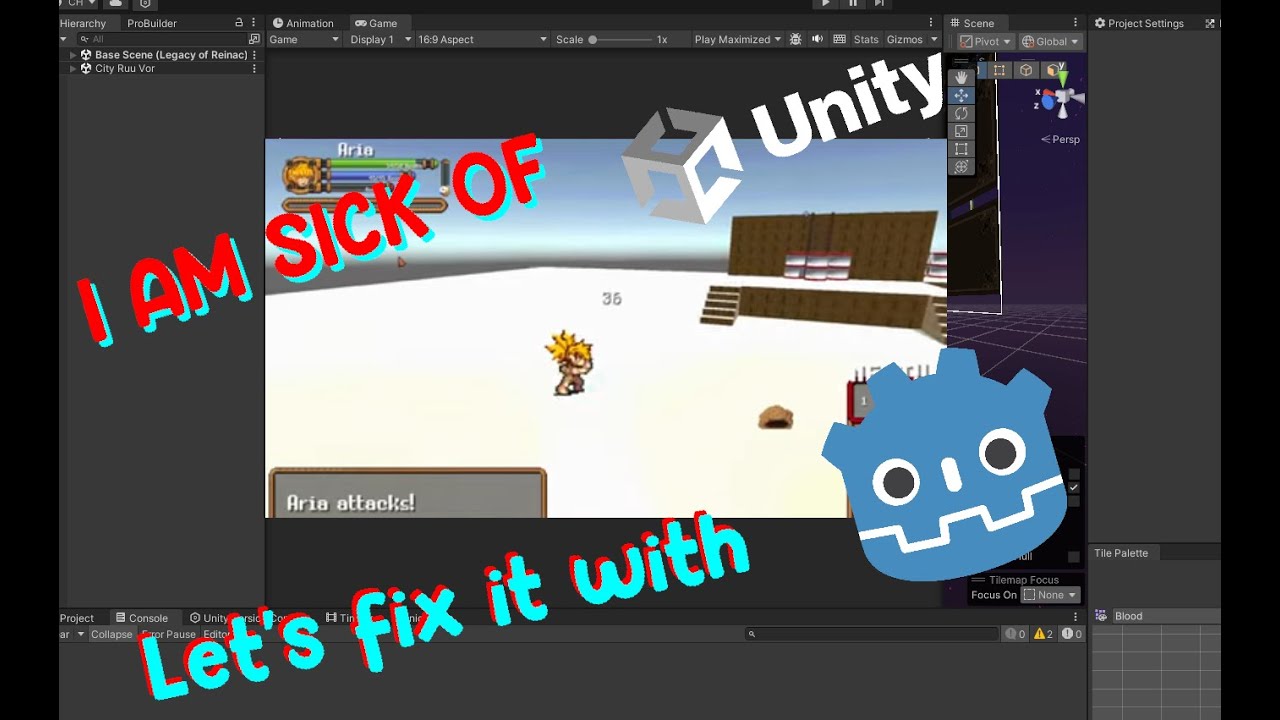The height and width of the screenshot is (720, 1280).
Task: Open the Tilemap Focus On None dropdown
Action: pyautogui.click(x=1050, y=595)
